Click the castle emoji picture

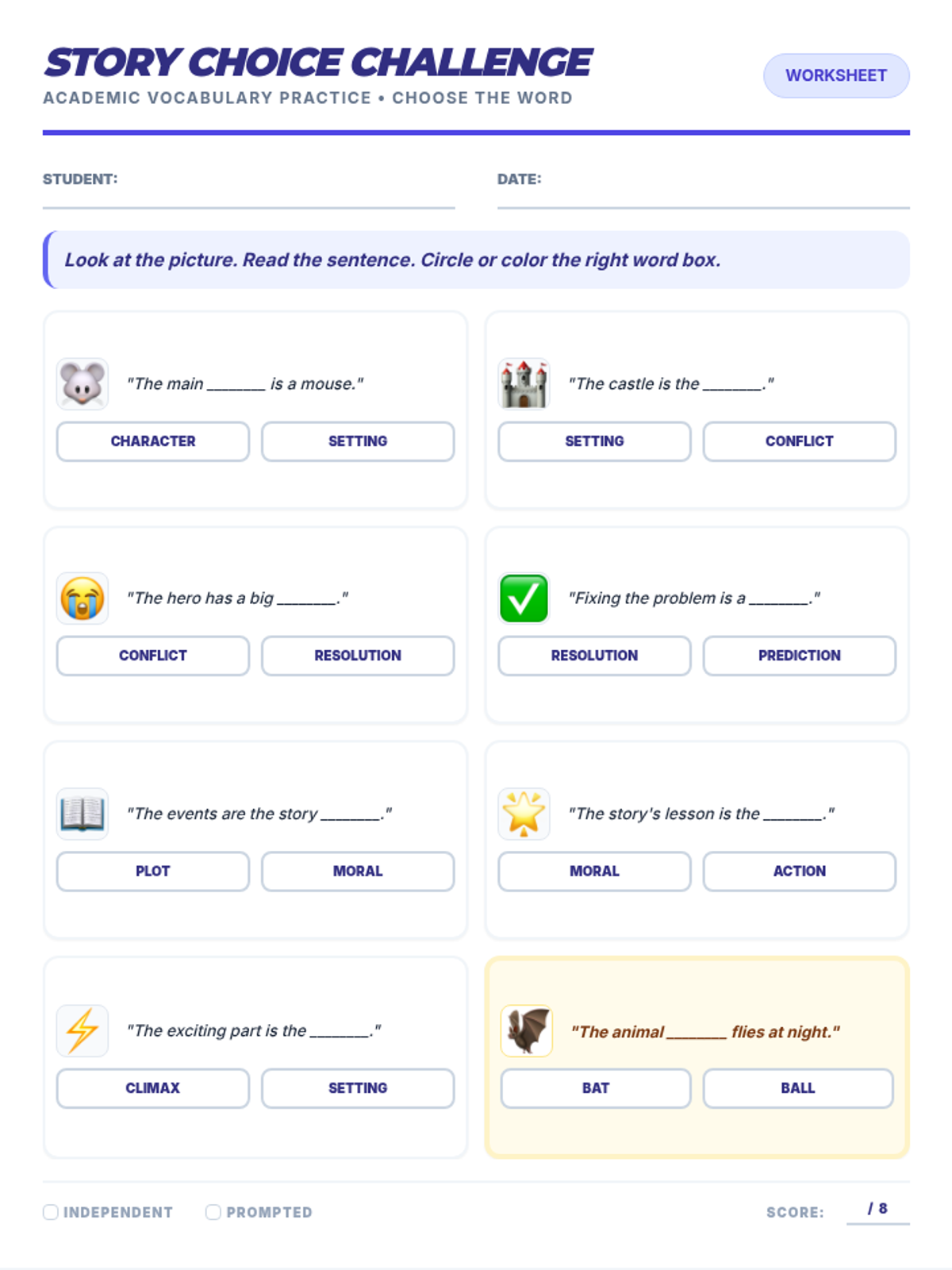tap(524, 383)
